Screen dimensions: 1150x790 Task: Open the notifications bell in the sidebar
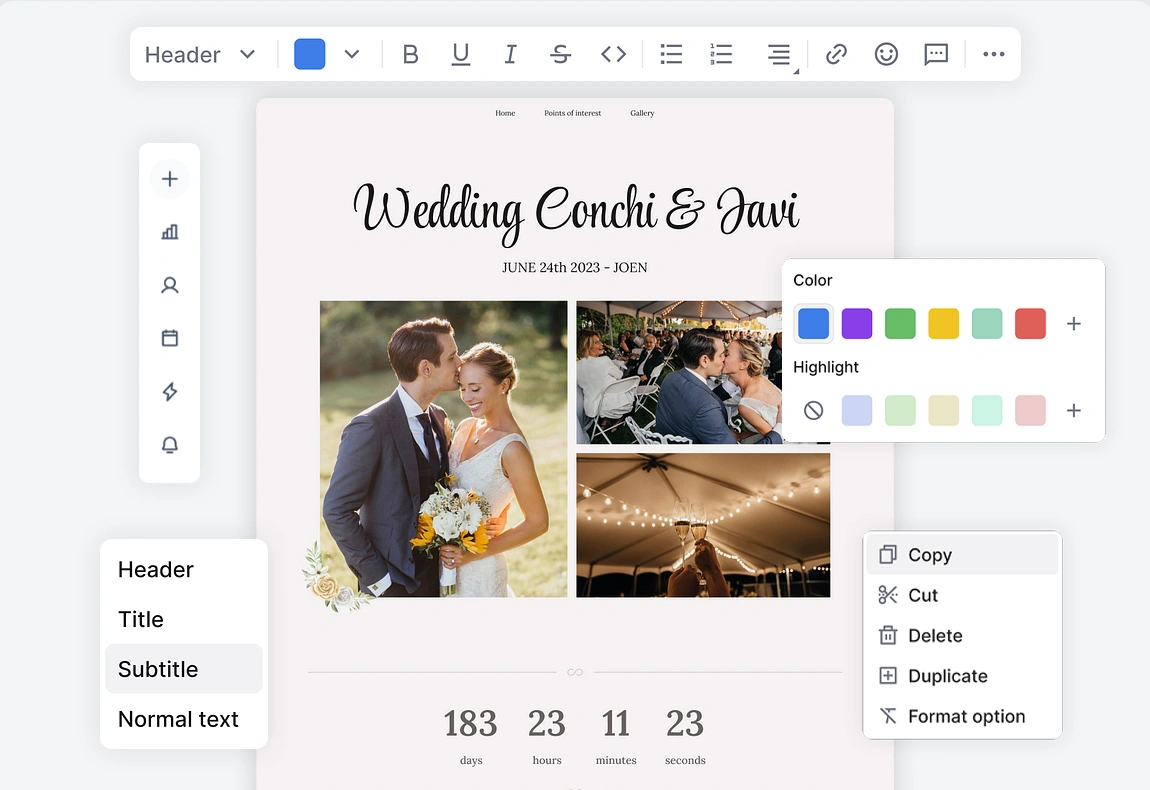pyautogui.click(x=169, y=445)
